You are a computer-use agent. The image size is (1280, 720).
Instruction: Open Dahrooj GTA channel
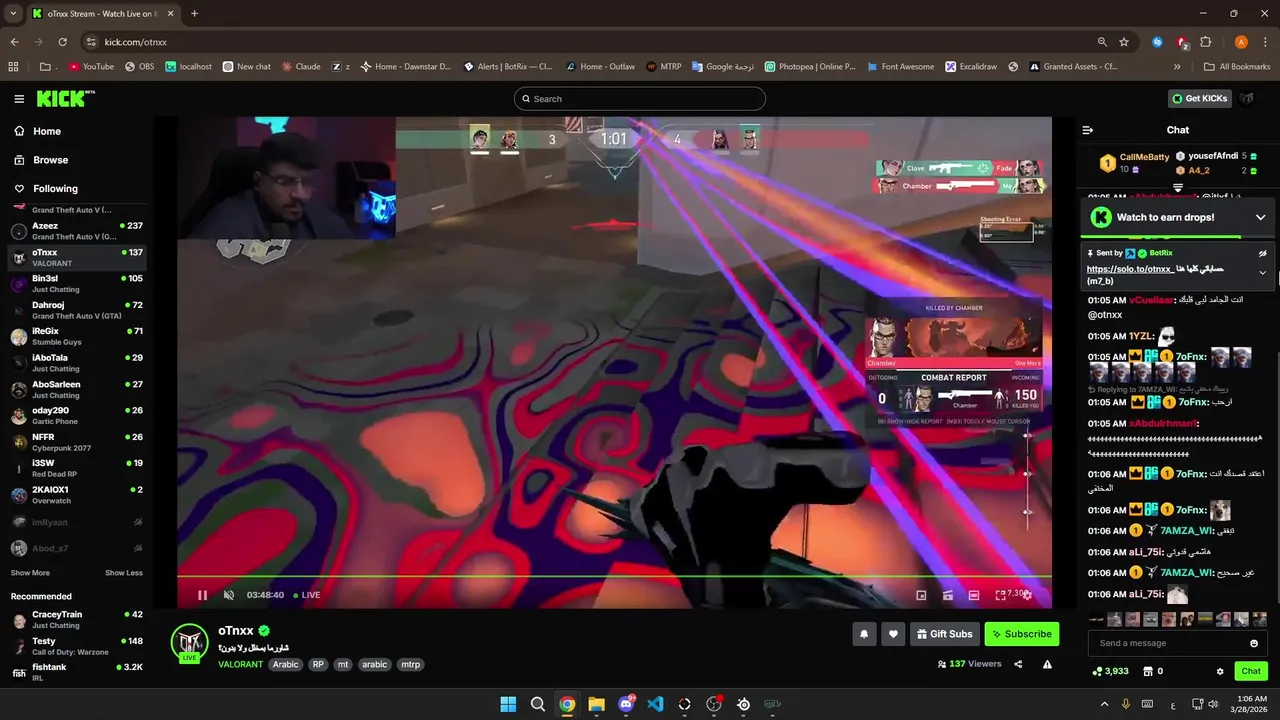[x=77, y=310]
